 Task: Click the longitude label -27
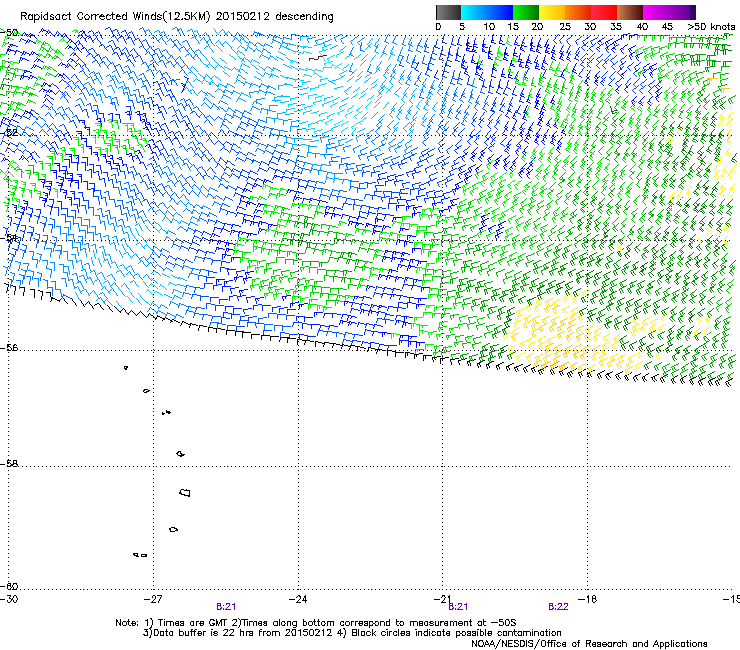point(153,599)
